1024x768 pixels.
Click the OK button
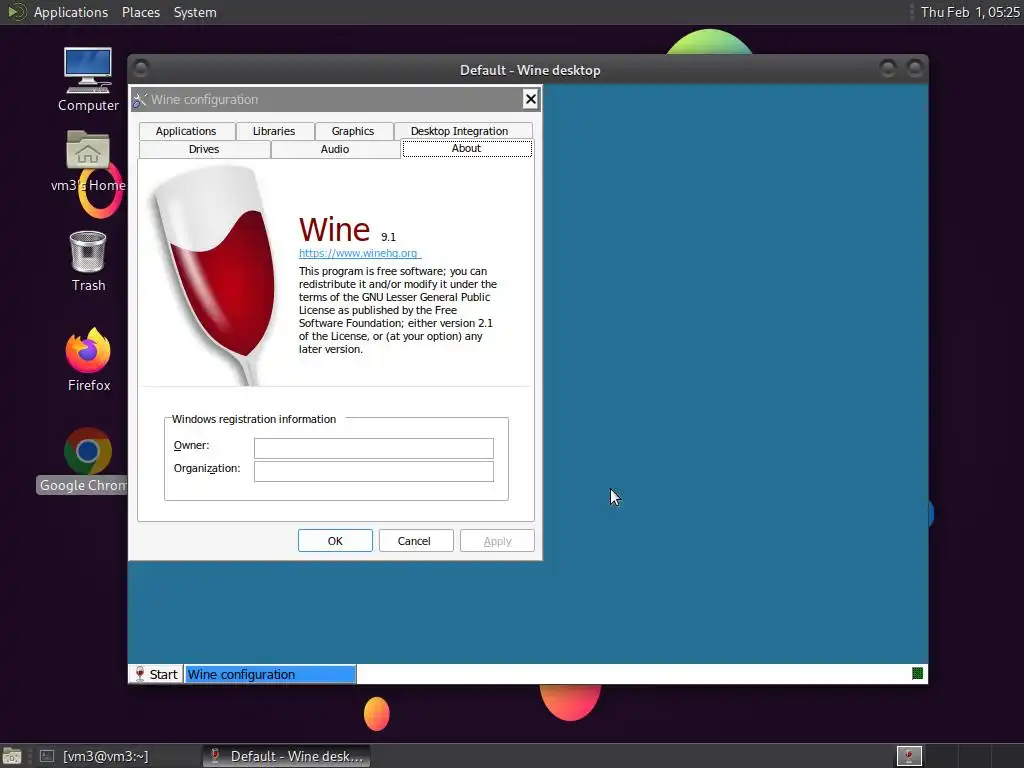click(335, 541)
